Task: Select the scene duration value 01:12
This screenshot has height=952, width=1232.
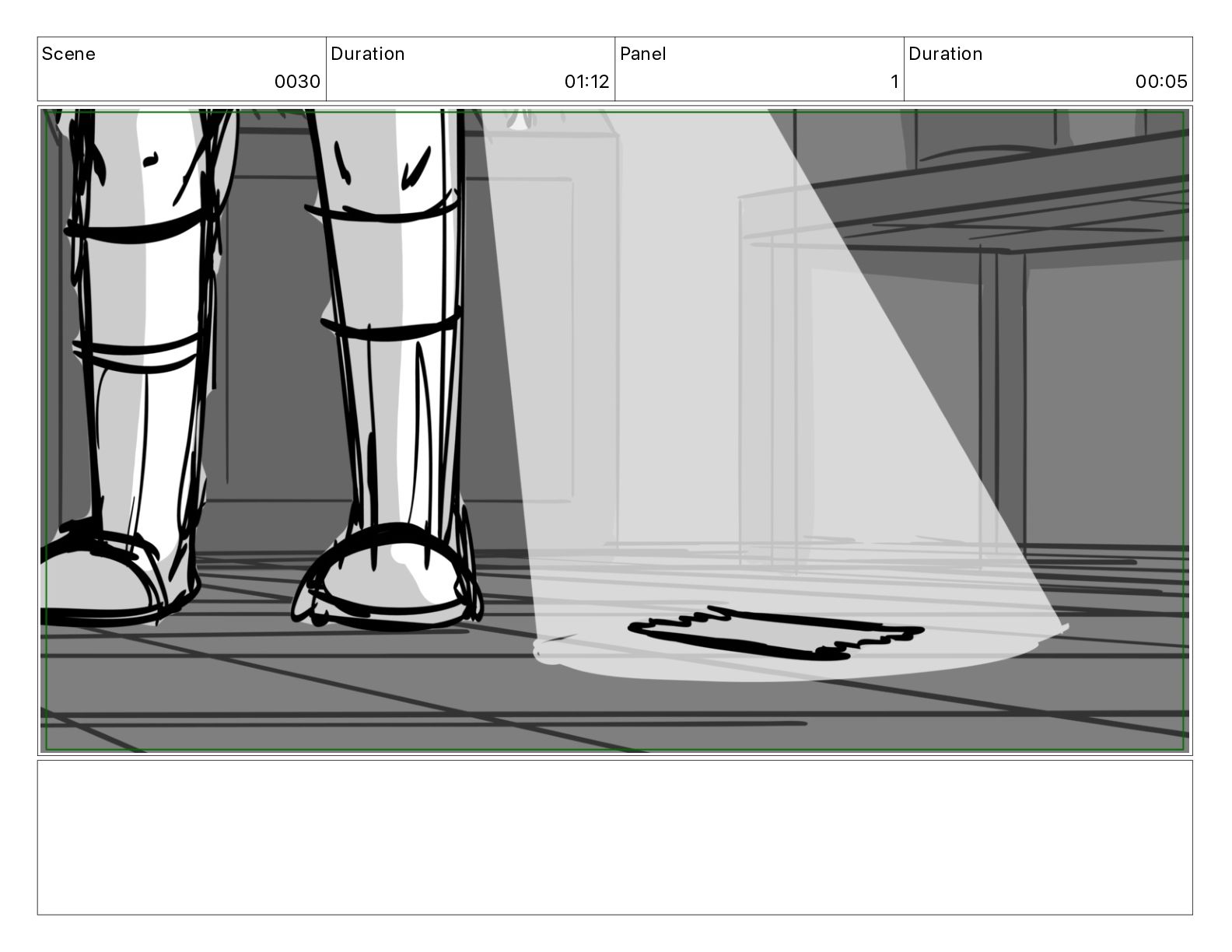Action: tap(586, 82)
